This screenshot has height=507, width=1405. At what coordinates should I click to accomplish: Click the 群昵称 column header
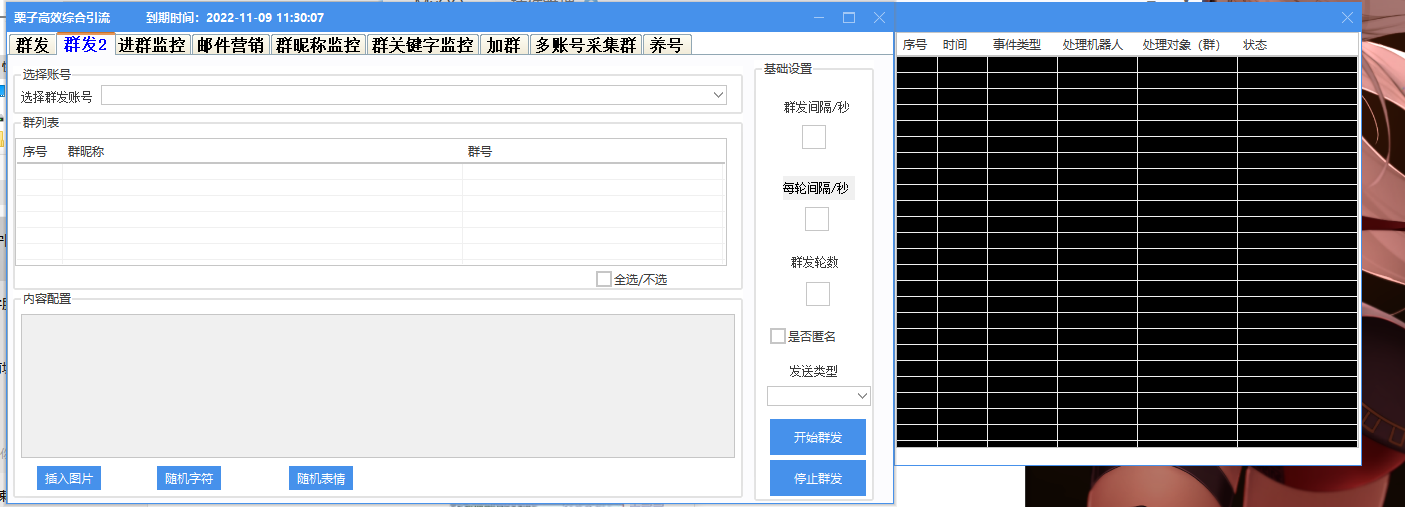point(262,152)
